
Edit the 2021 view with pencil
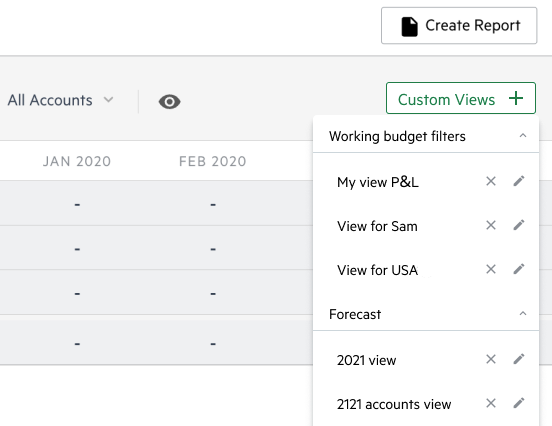click(x=519, y=359)
